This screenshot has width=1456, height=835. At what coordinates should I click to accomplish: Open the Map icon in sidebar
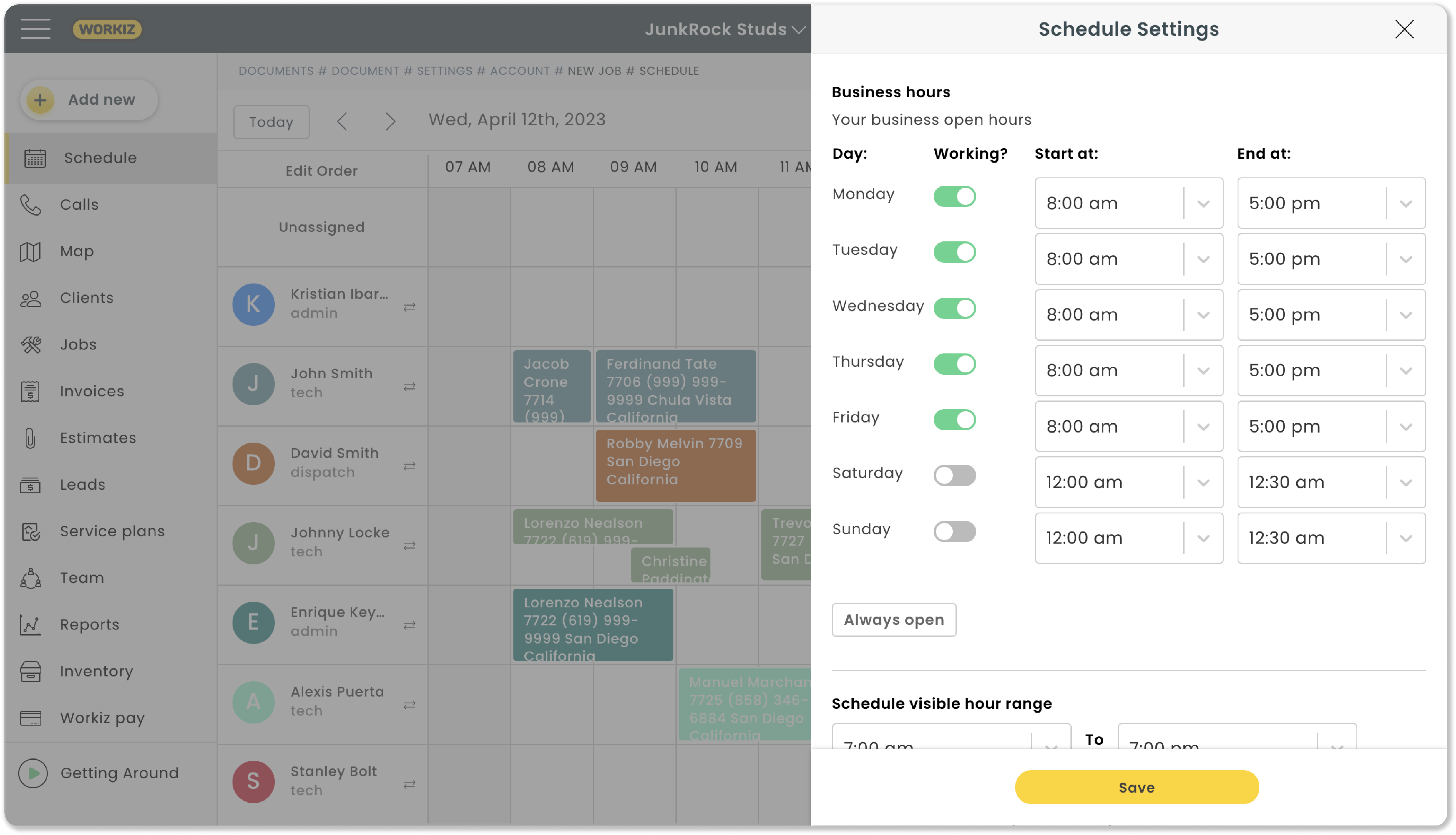point(31,251)
